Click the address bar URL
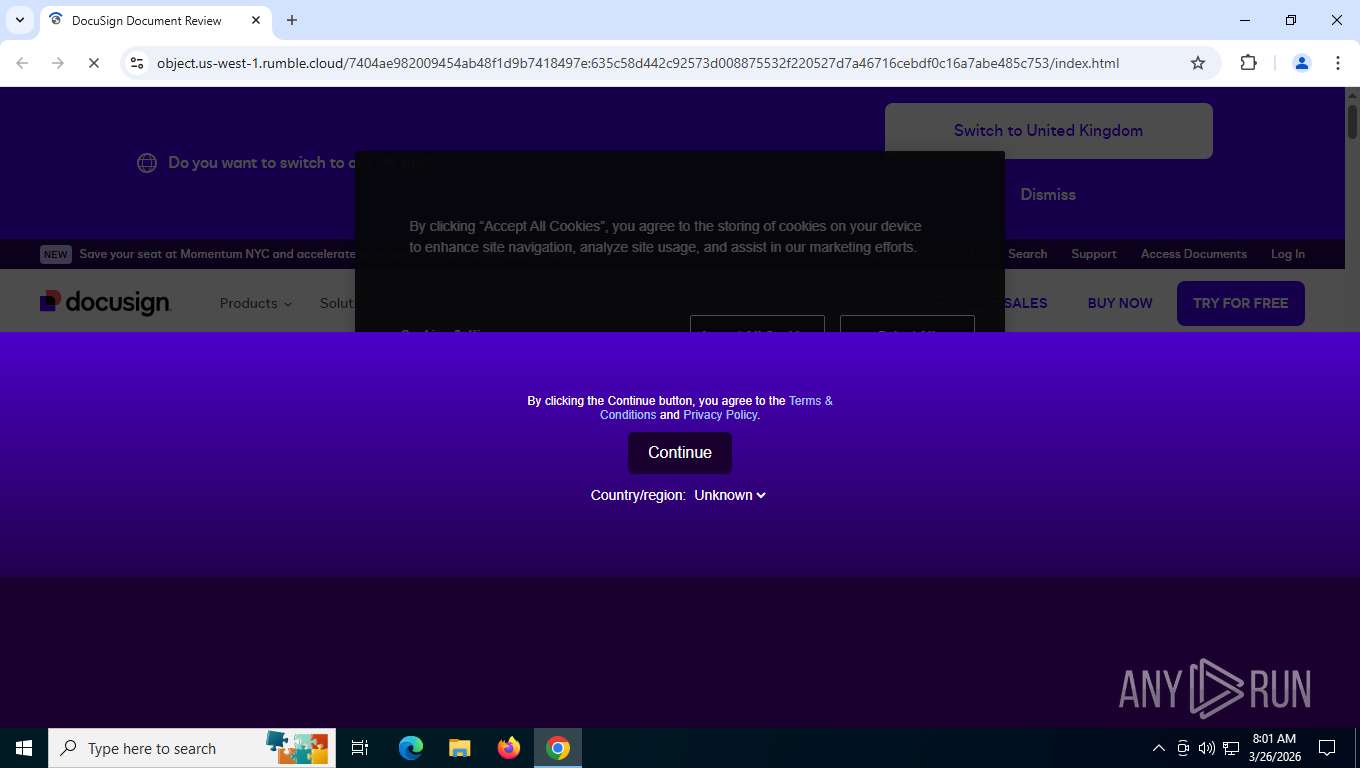Screen dimensions: 1360x768 pyautogui.click(x=637, y=63)
